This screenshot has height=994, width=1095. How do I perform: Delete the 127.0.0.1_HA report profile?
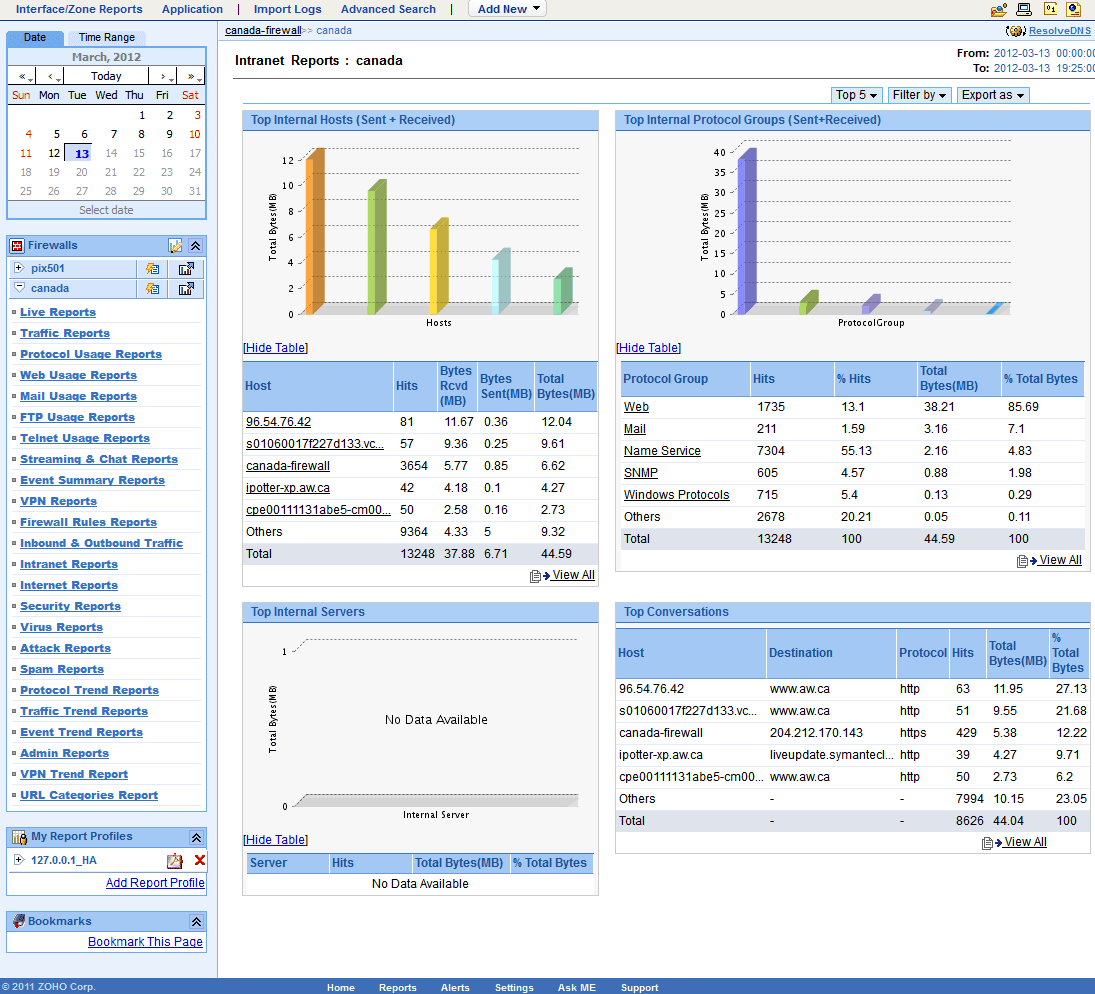(200, 860)
